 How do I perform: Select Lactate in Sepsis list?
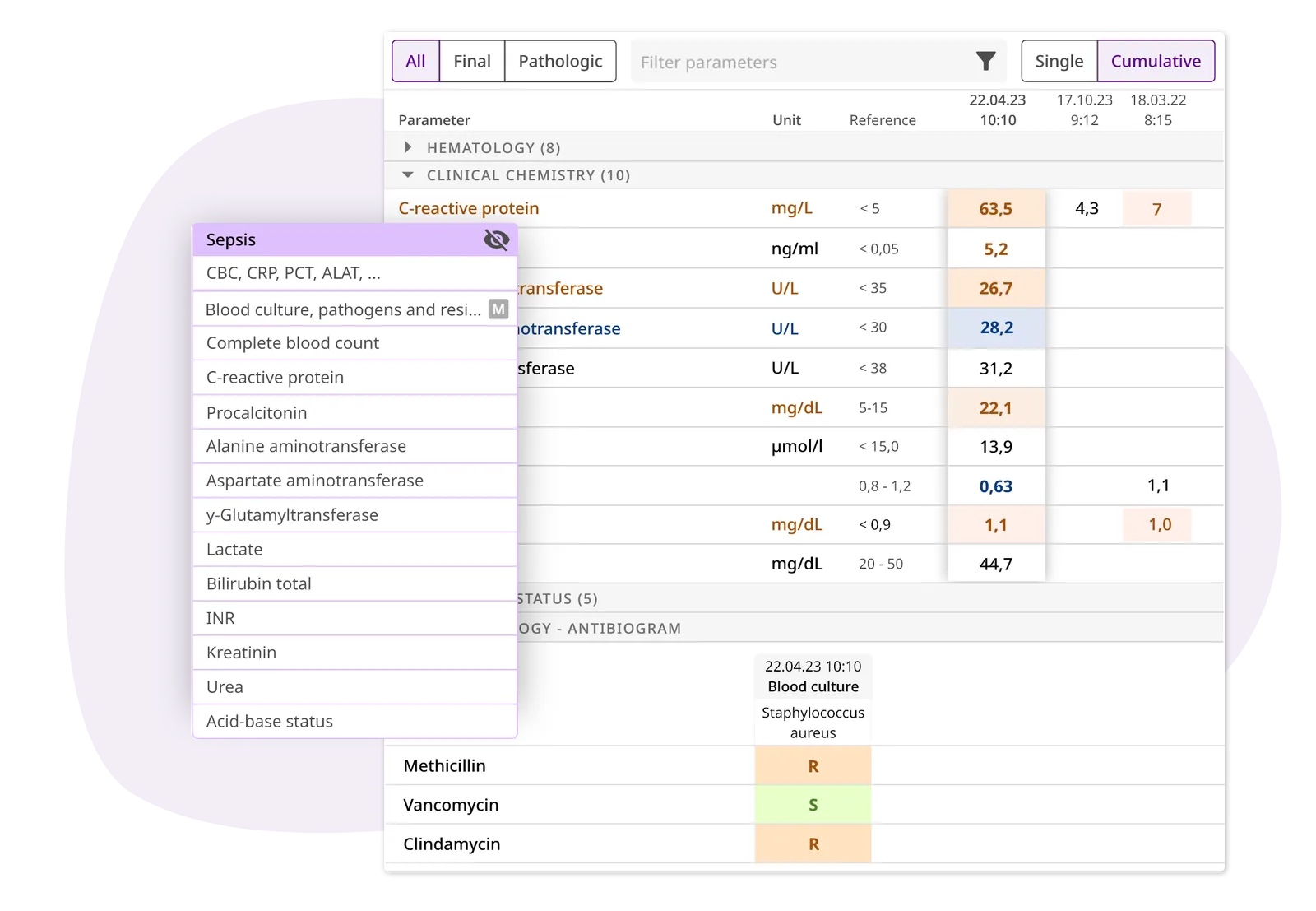pyautogui.click(x=354, y=550)
